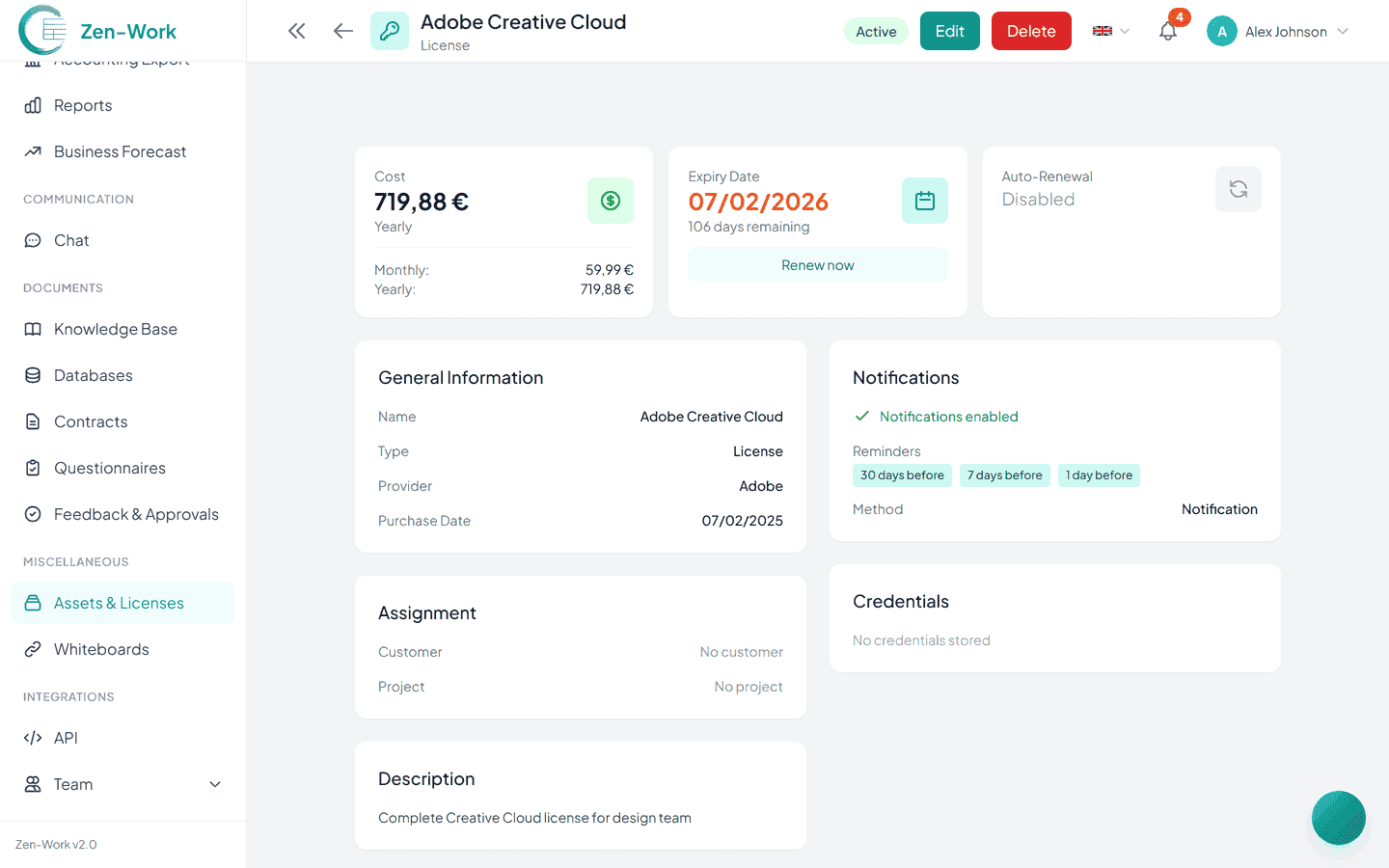1389x868 pixels.
Task: Go to Chat
Action: click(x=123, y=240)
